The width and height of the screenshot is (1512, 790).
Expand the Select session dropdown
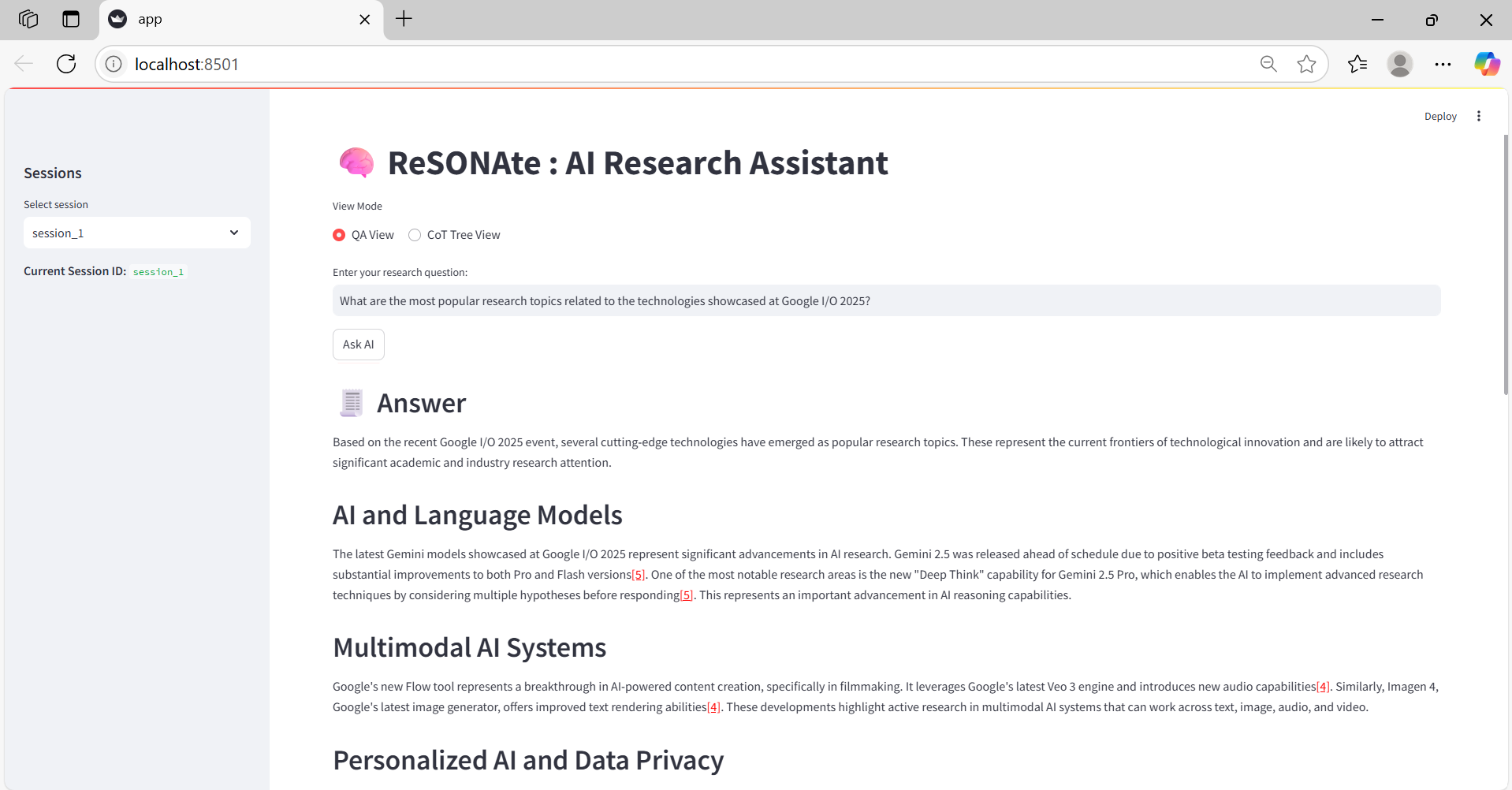[137, 233]
